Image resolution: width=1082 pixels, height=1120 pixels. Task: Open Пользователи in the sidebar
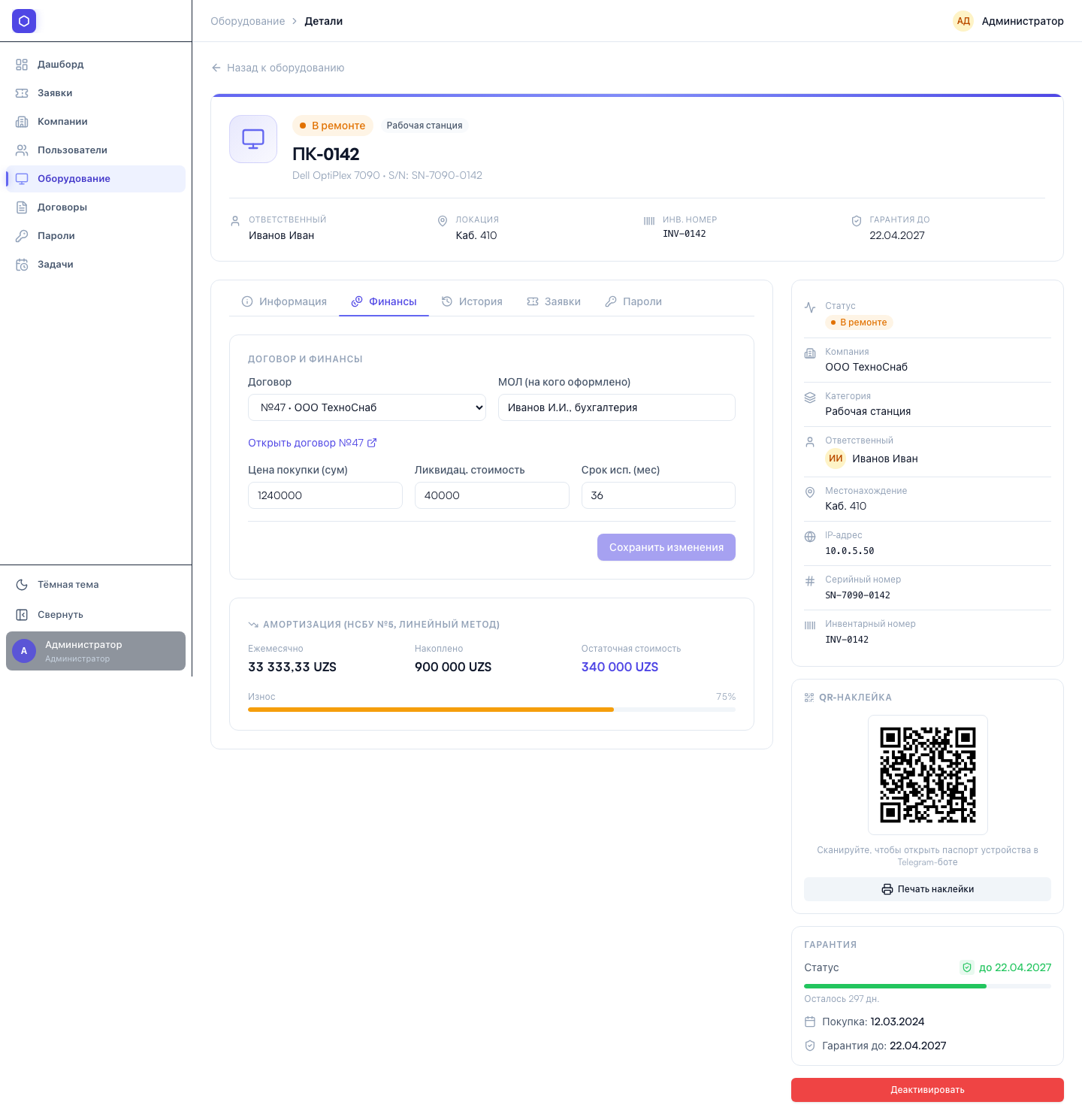click(x=95, y=150)
